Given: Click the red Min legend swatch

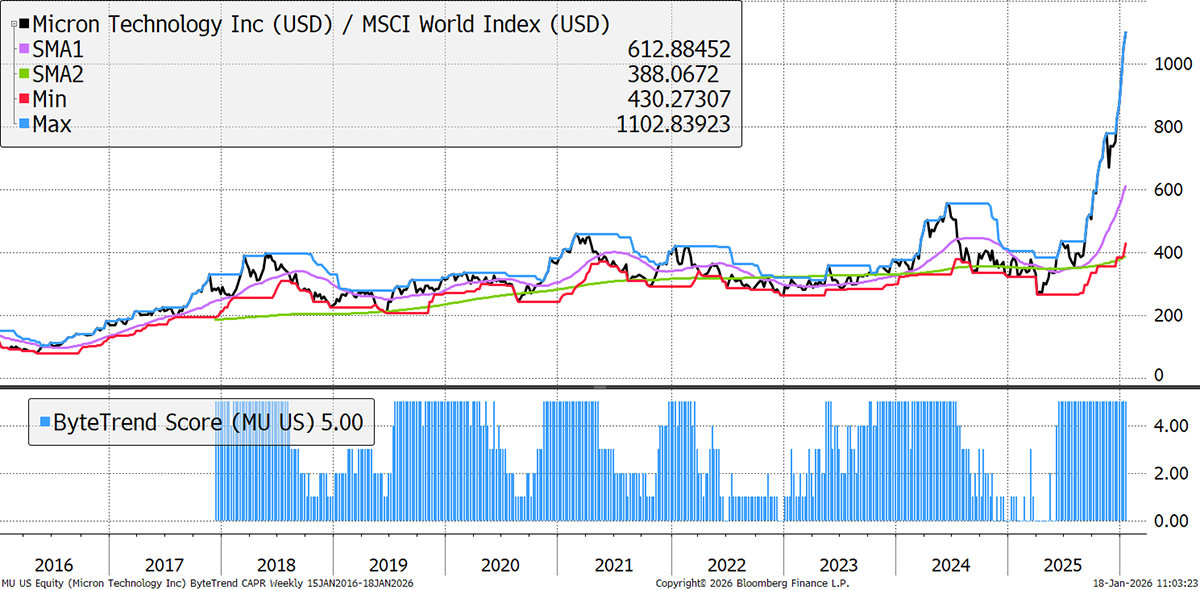Looking at the screenshot, I should (x=24, y=98).
